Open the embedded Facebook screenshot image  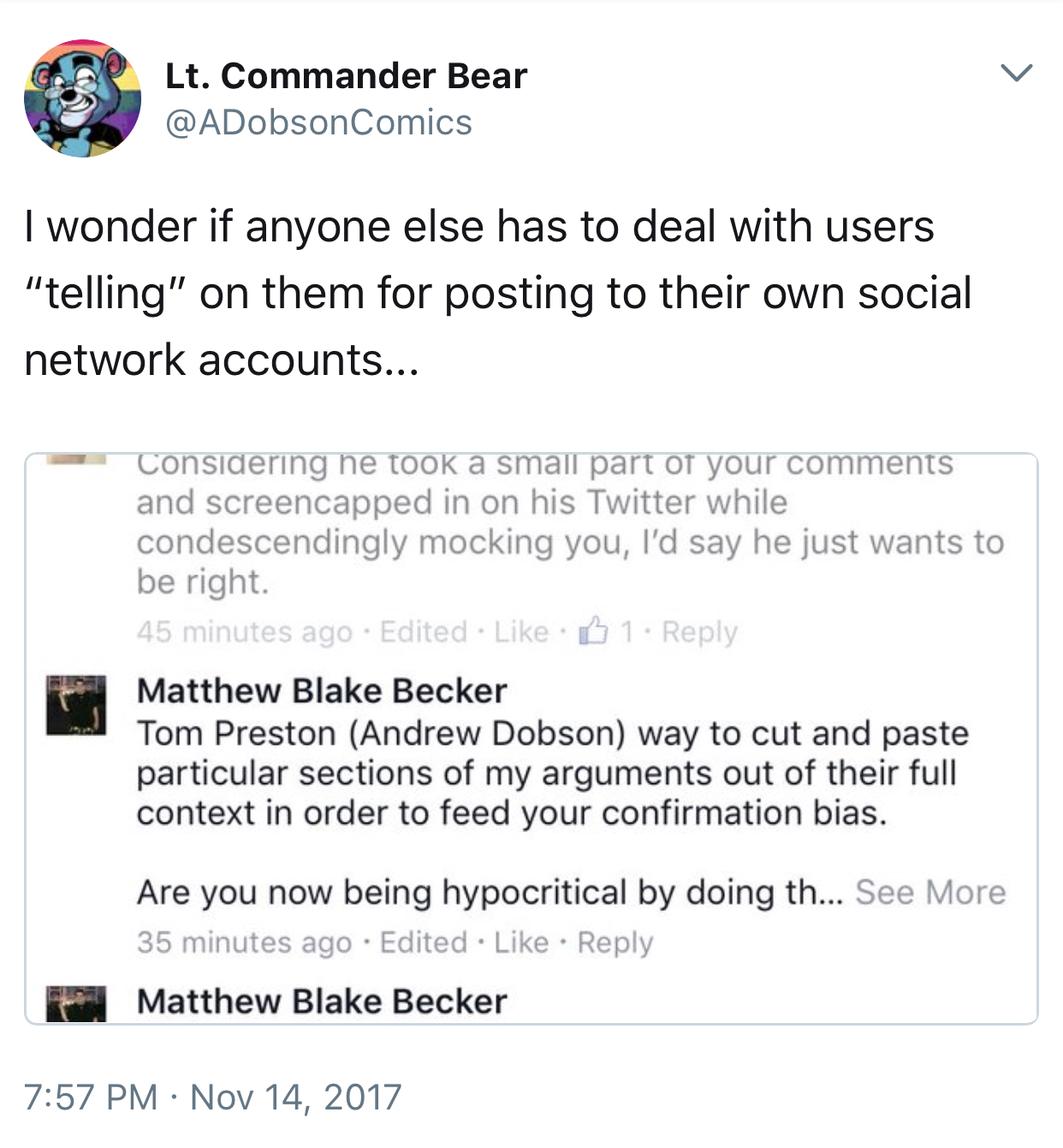click(x=531, y=738)
